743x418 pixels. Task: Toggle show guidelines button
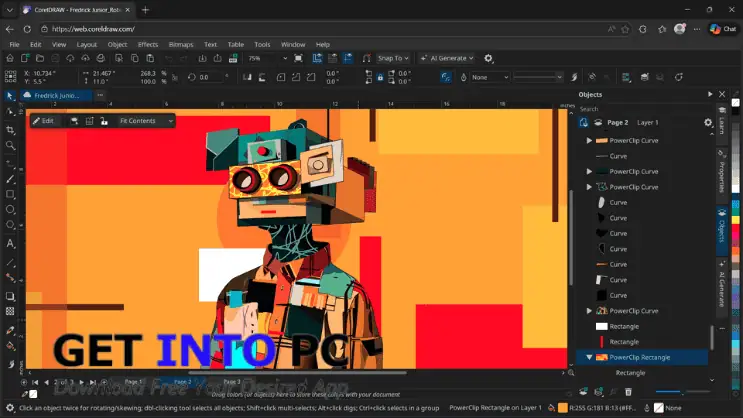pyautogui.click(x=348, y=58)
